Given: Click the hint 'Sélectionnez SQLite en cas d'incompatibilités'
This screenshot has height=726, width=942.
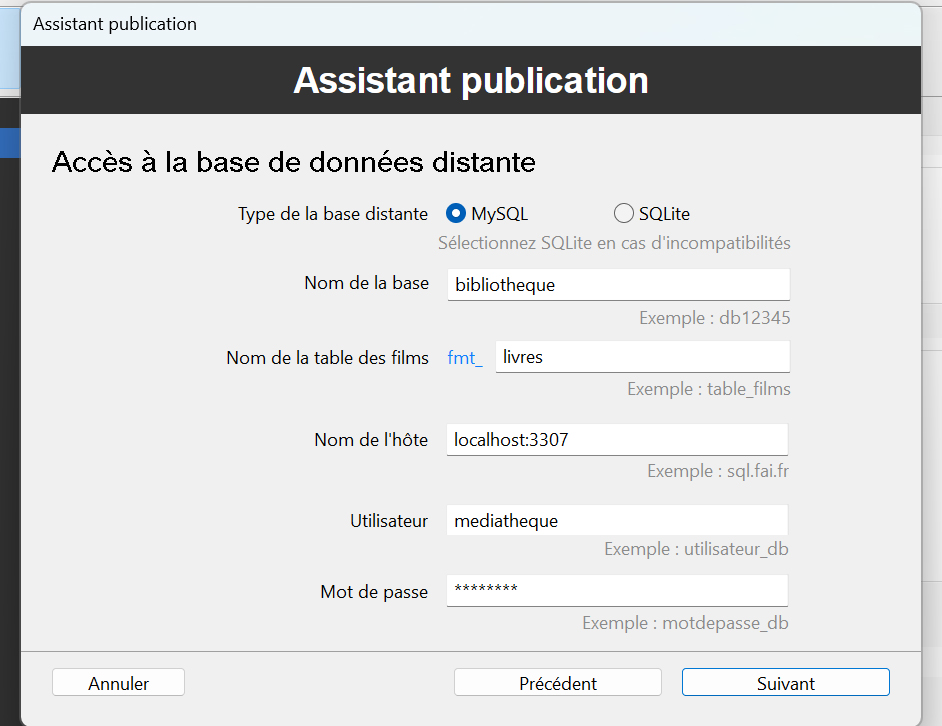Looking at the screenshot, I should pos(614,243).
